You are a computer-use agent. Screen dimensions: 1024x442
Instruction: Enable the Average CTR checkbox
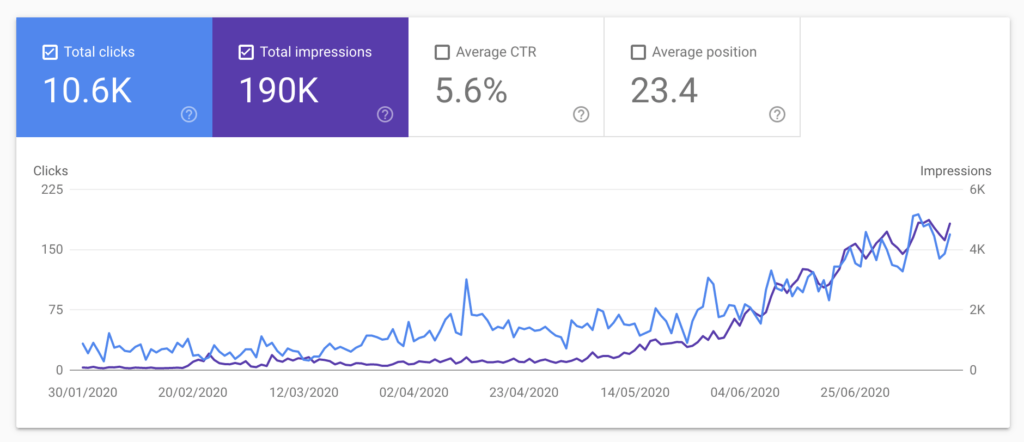tap(442, 52)
